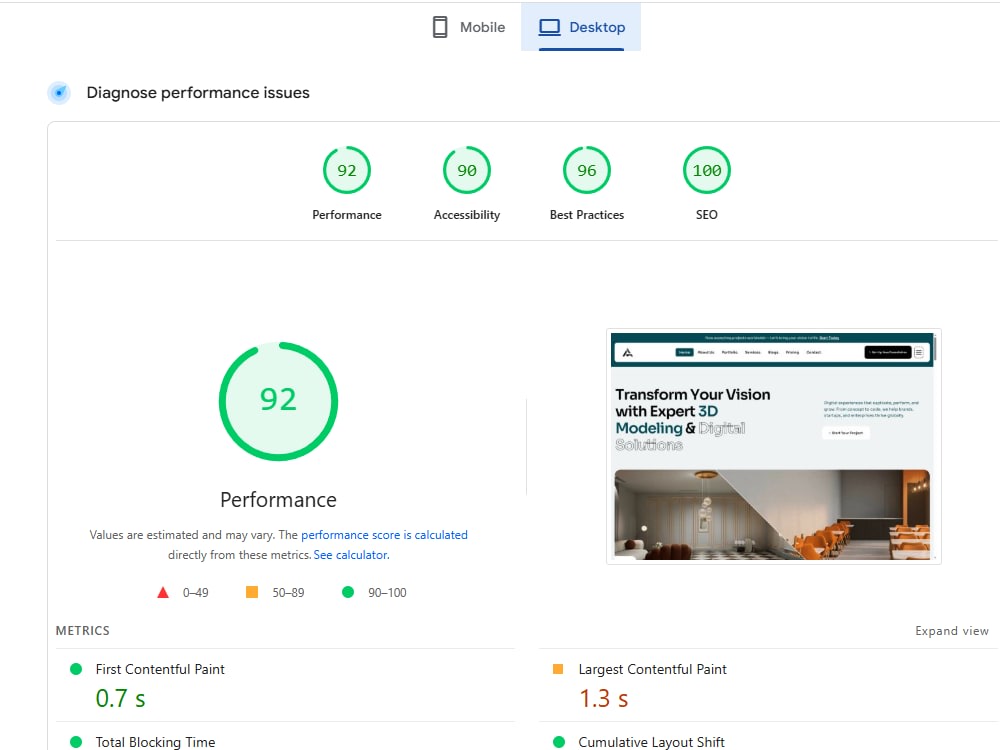Open the 'performance score is calculated' link
The image size is (1000, 750).
point(384,534)
